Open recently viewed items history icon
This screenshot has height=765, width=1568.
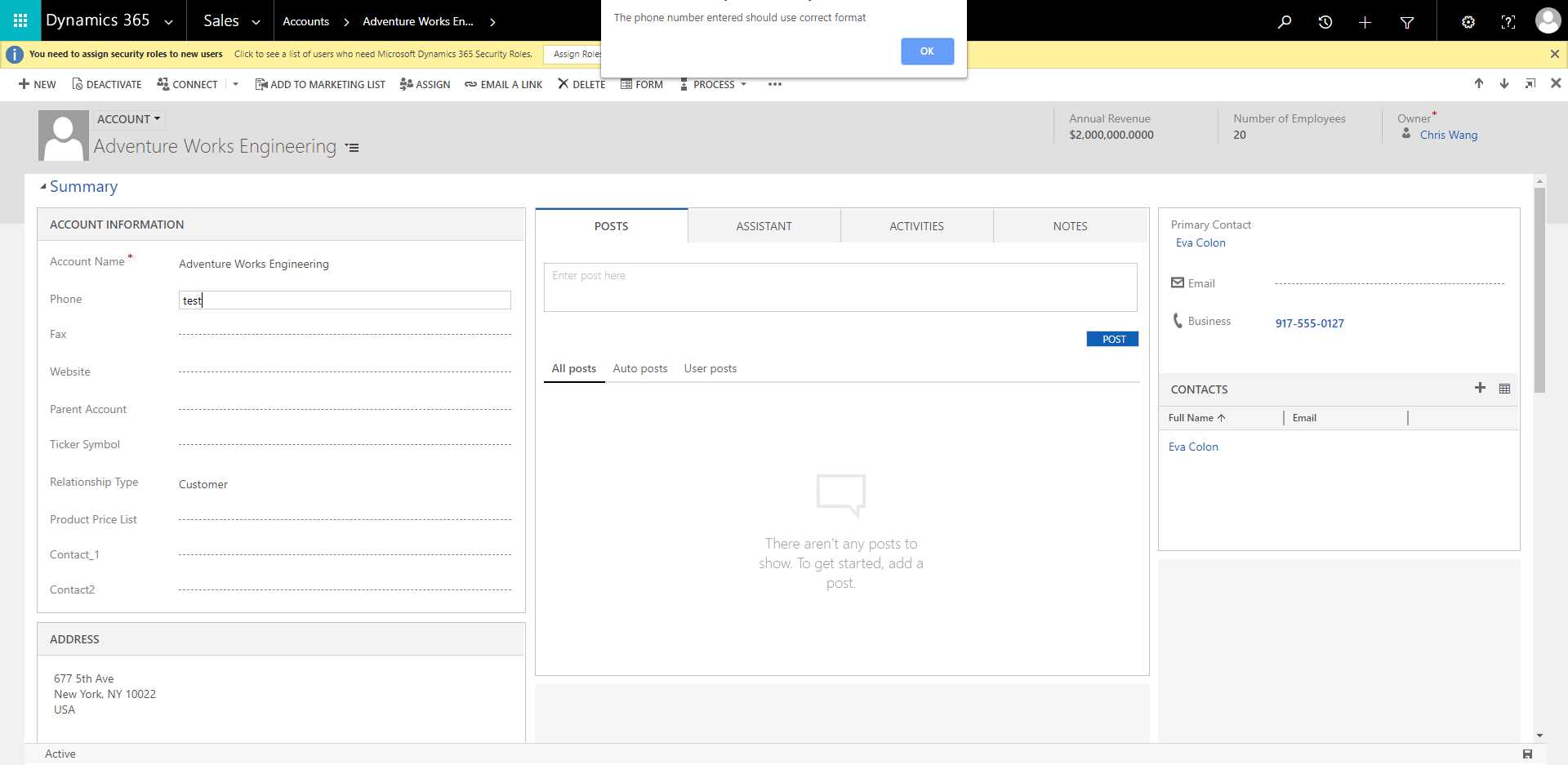click(1325, 22)
